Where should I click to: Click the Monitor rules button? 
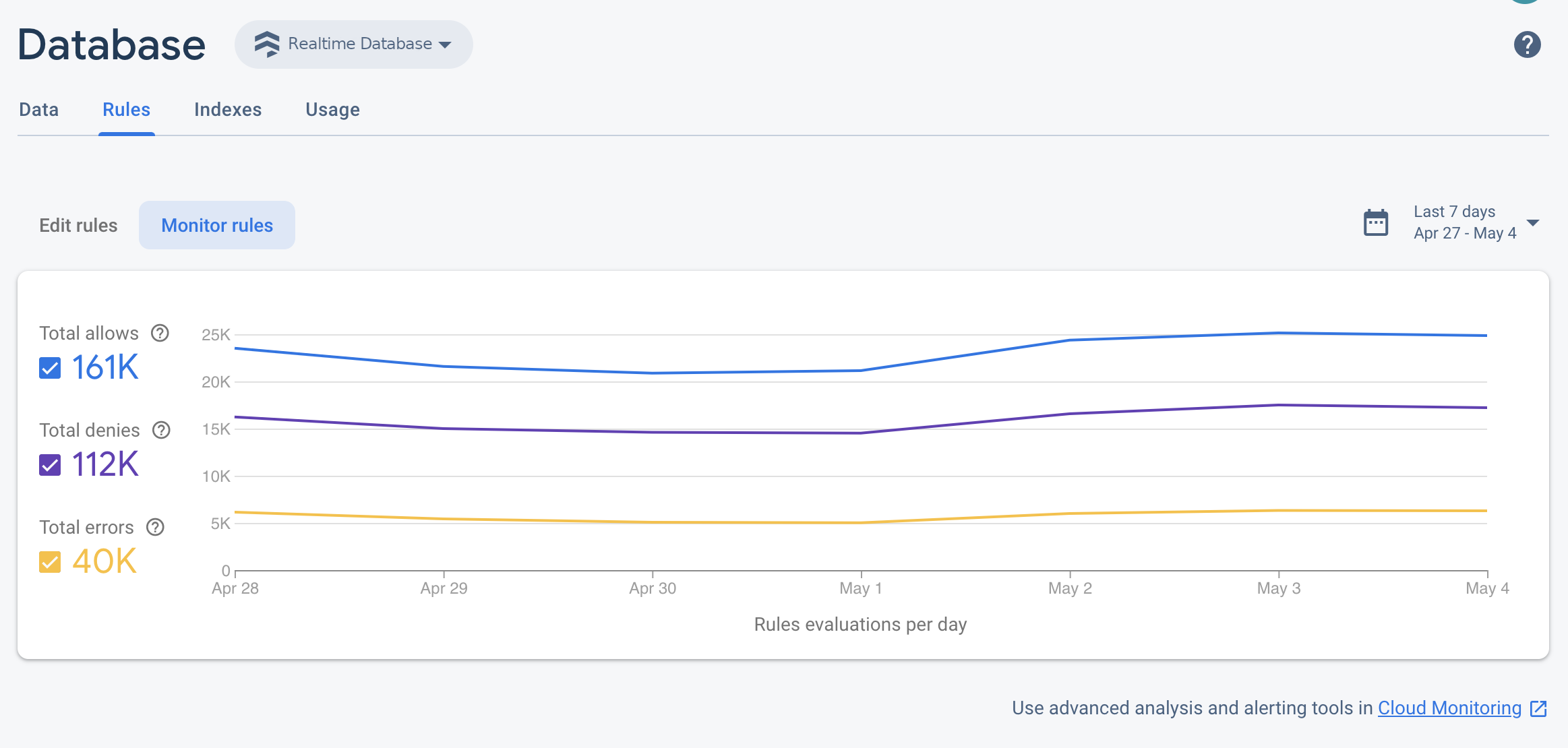[217, 225]
